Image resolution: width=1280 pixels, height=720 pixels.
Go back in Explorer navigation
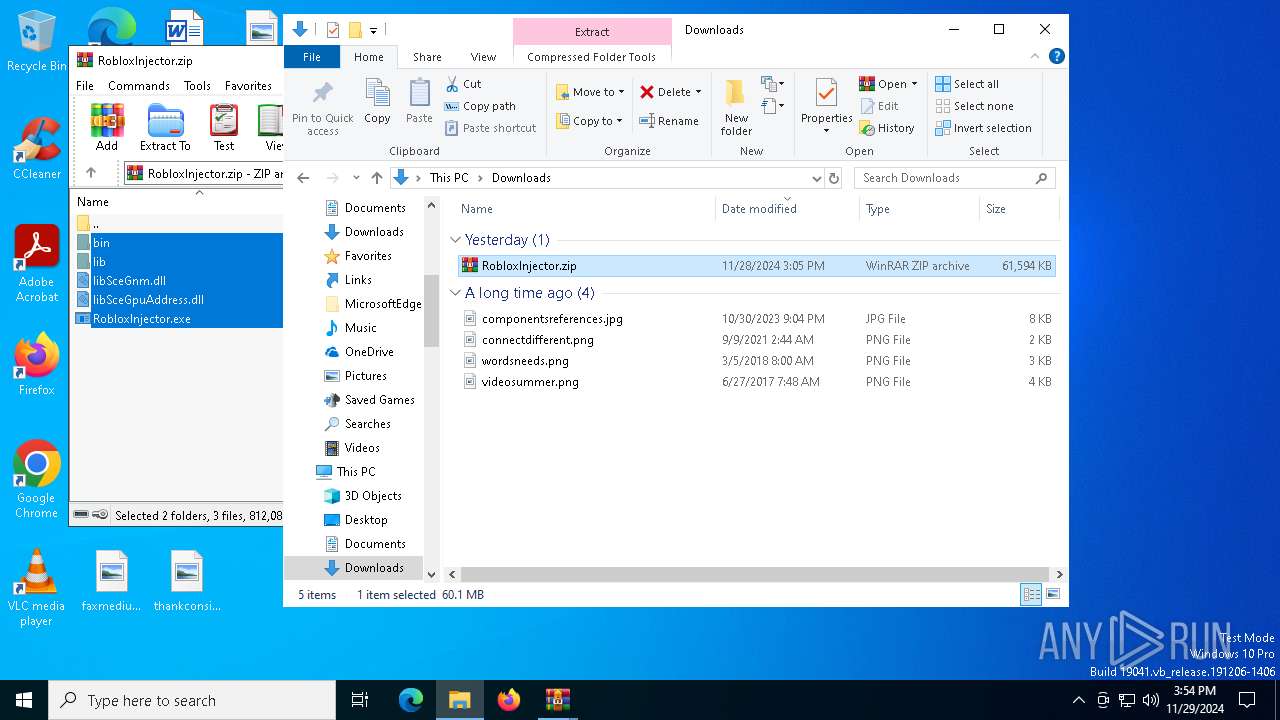(x=304, y=178)
